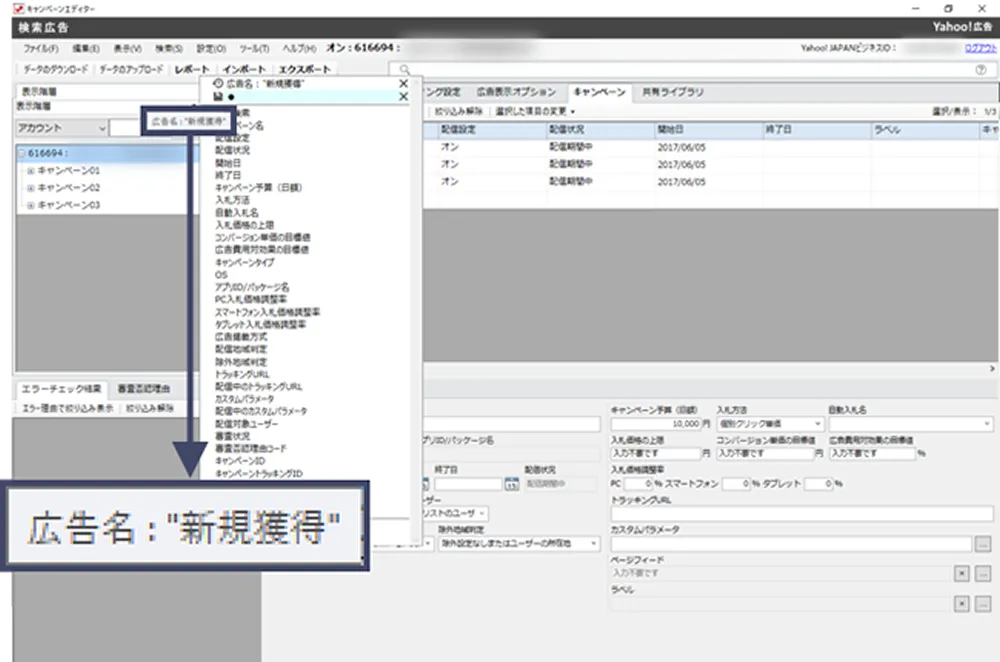The image size is (1000, 662).
Task: Open the 入札方法 dropdown
Action: click(x=818, y=424)
